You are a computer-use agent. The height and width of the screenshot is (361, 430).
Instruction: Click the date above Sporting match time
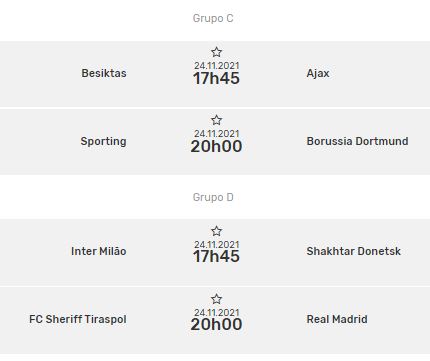[217, 133]
